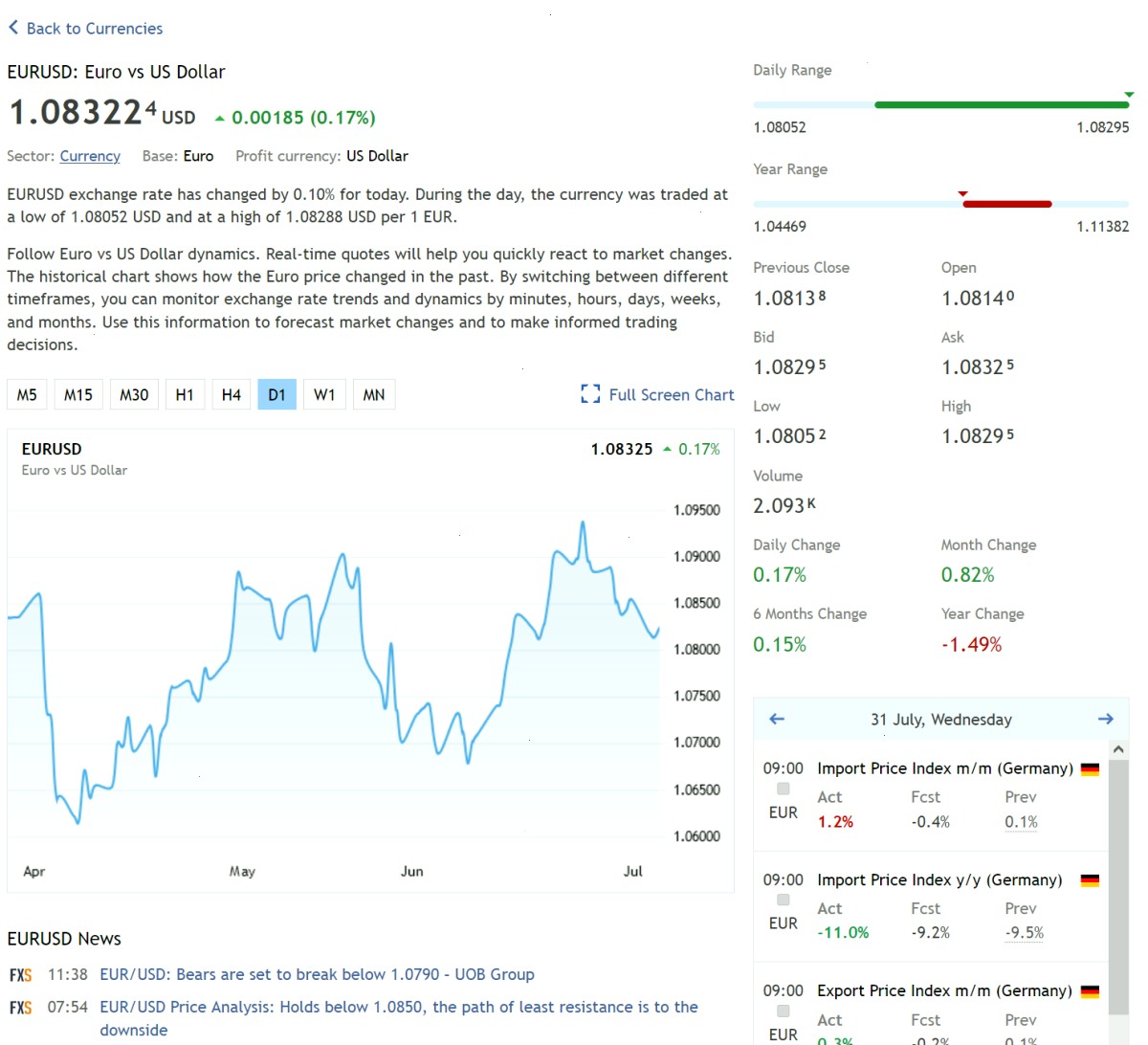1148x1045 pixels.
Task: Select the M5 timeframe tab
Action: tap(27, 394)
